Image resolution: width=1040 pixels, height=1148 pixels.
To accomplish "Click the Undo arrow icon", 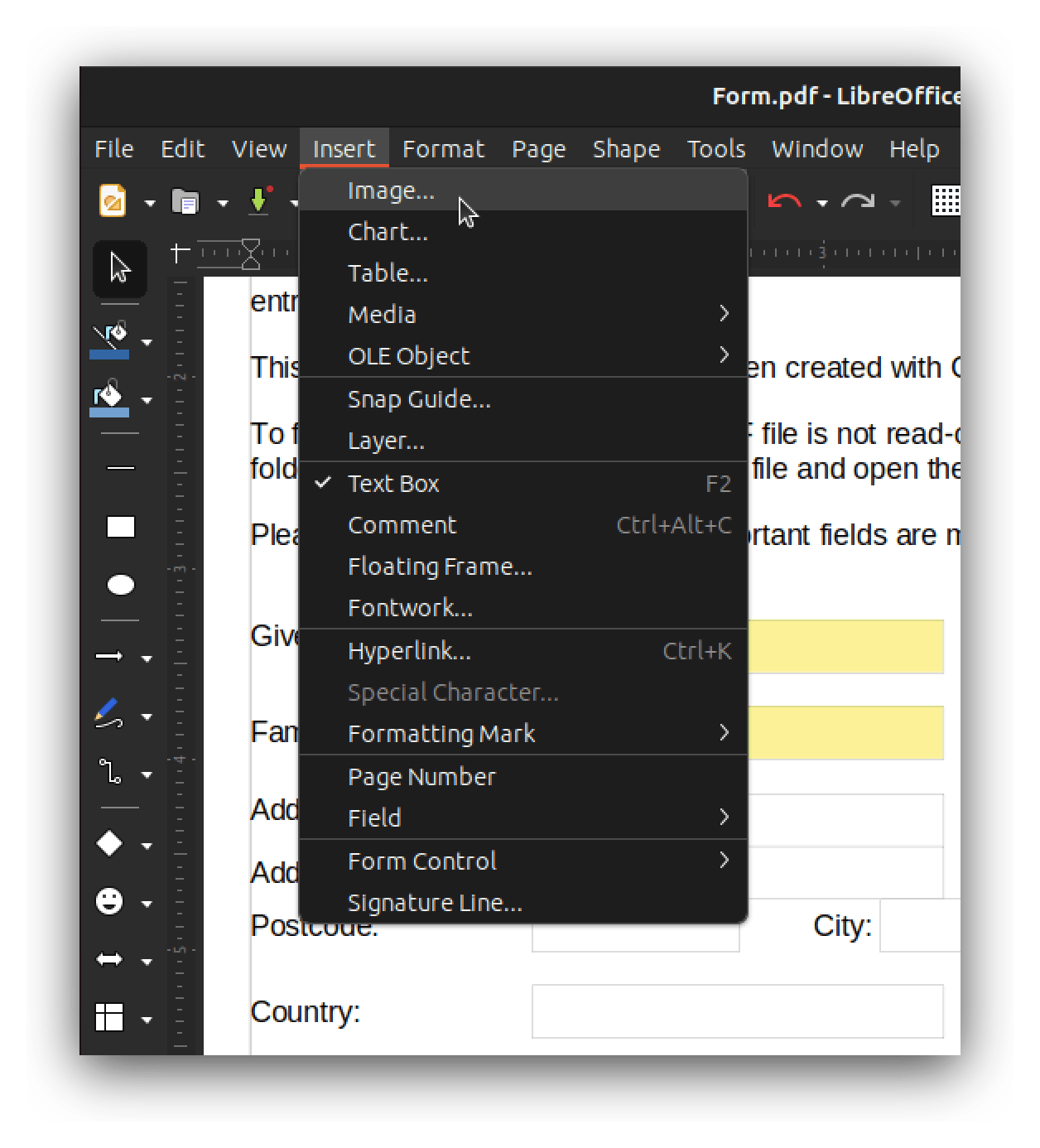I will [784, 201].
